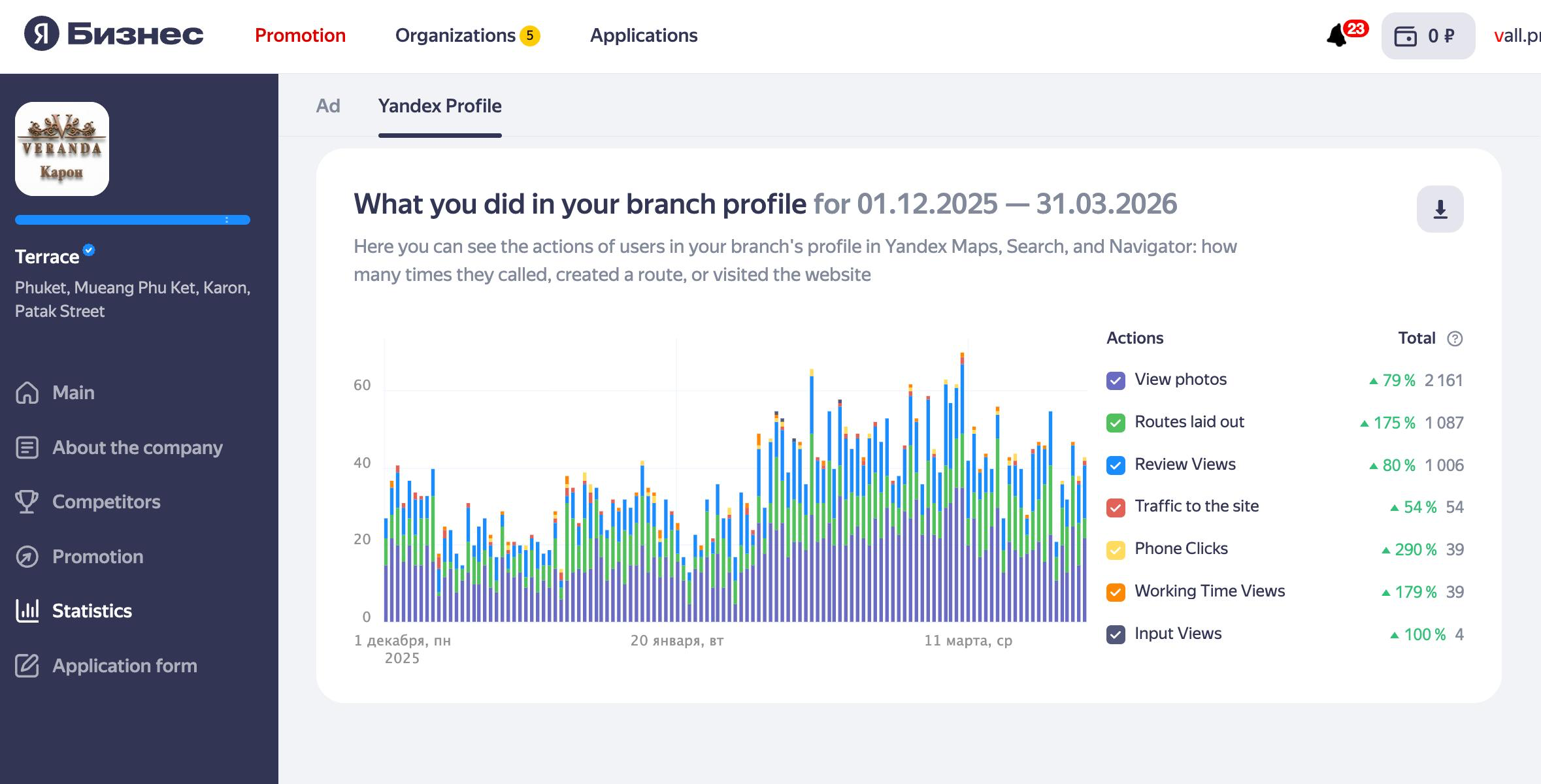Viewport: 1541px width, 784px height.
Task: Click the Organizations count badge 5
Action: click(529, 35)
